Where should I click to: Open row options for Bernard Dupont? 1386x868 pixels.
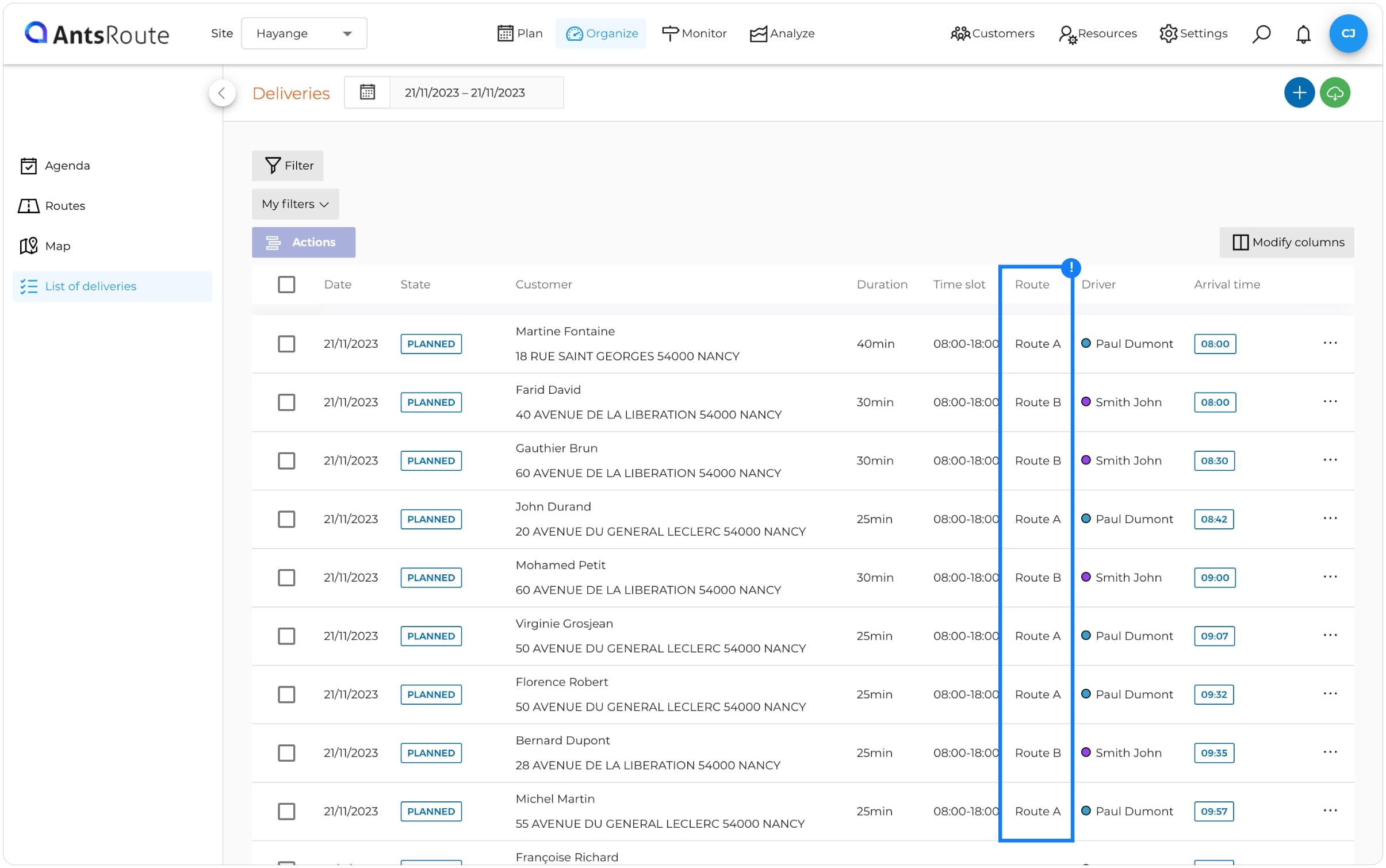pyautogui.click(x=1329, y=752)
